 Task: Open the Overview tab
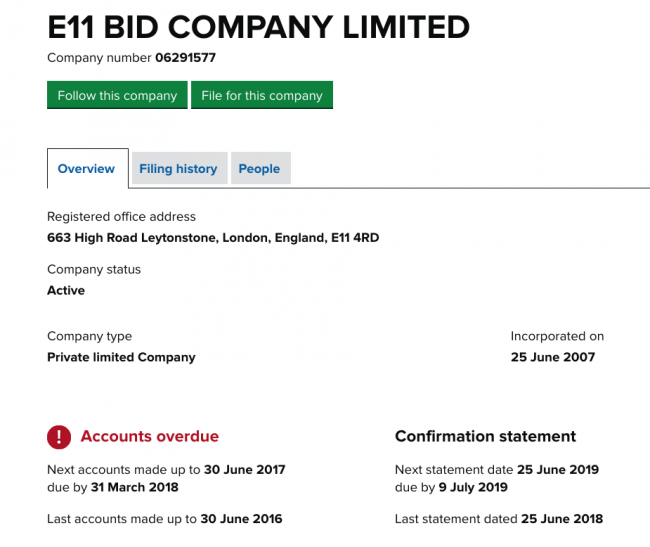pyautogui.click(x=88, y=169)
